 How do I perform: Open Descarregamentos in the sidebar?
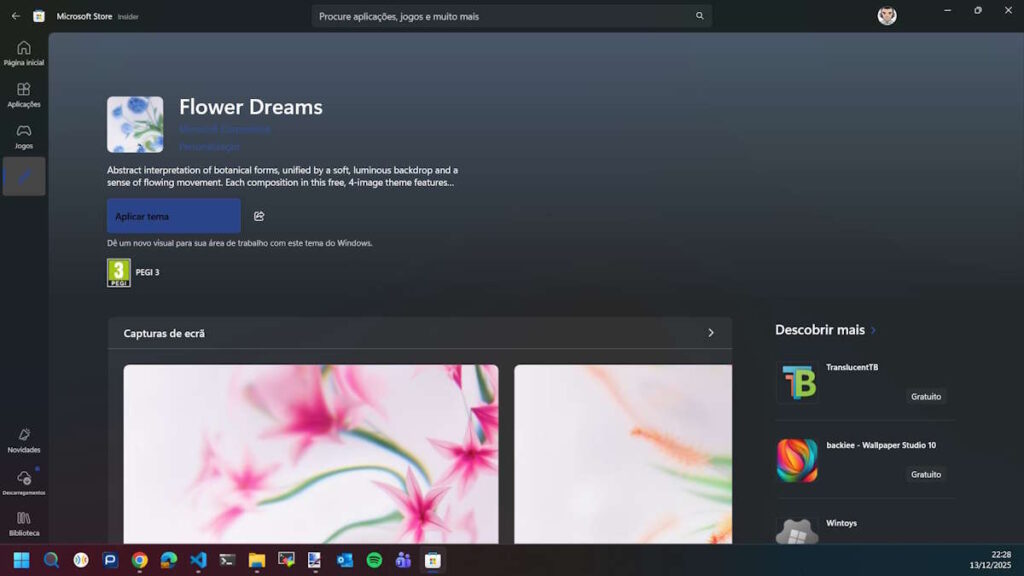pos(23,483)
